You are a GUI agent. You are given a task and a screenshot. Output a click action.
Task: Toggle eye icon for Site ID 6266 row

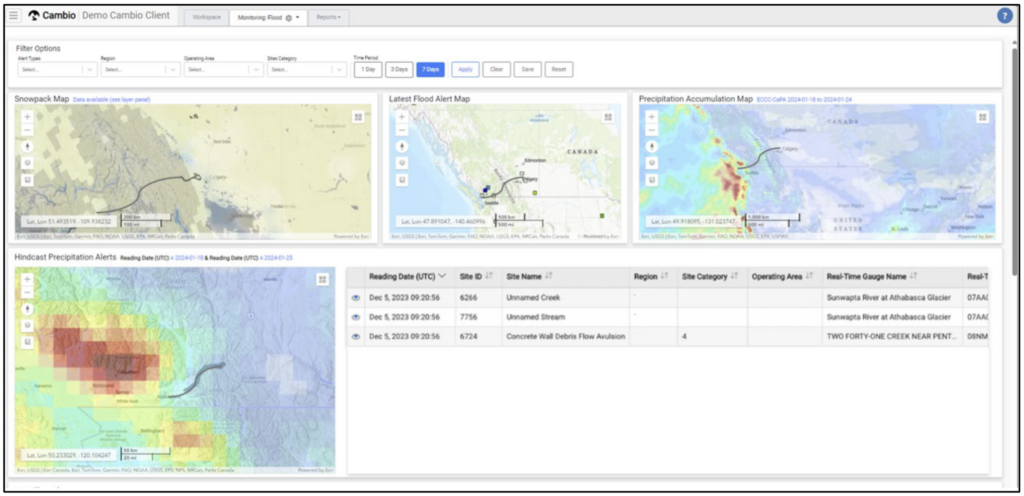(x=356, y=297)
